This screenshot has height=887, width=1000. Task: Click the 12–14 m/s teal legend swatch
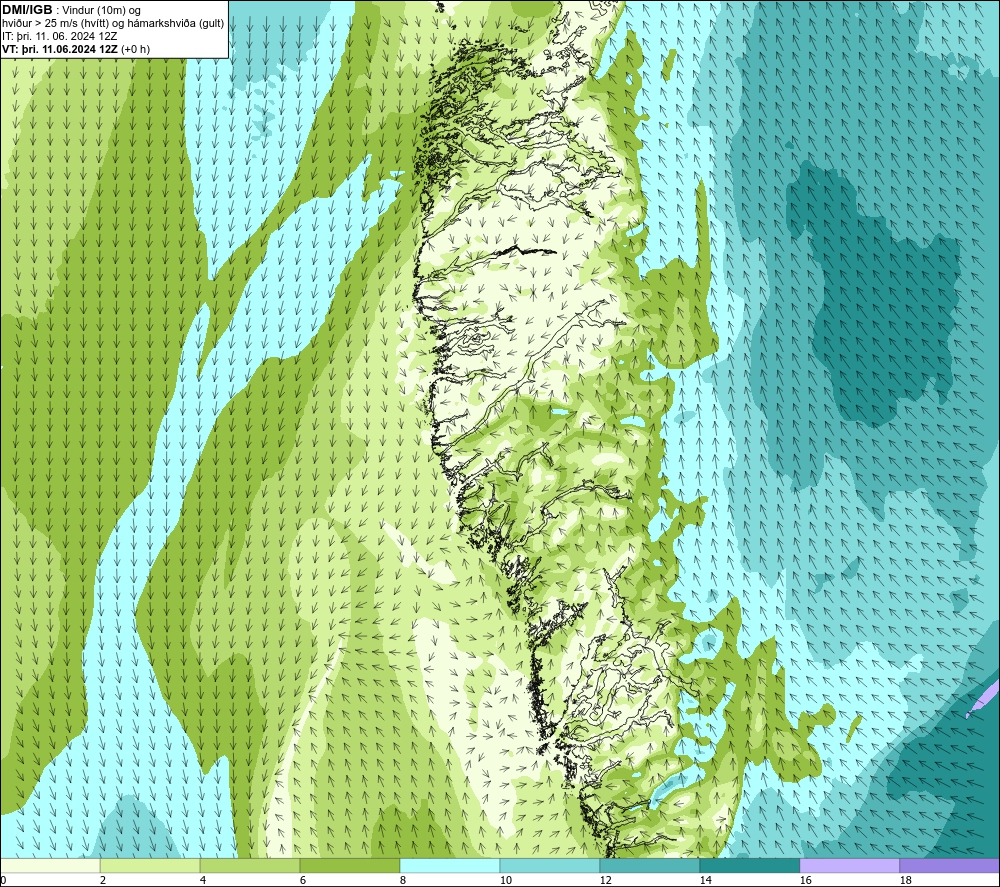(650, 865)
